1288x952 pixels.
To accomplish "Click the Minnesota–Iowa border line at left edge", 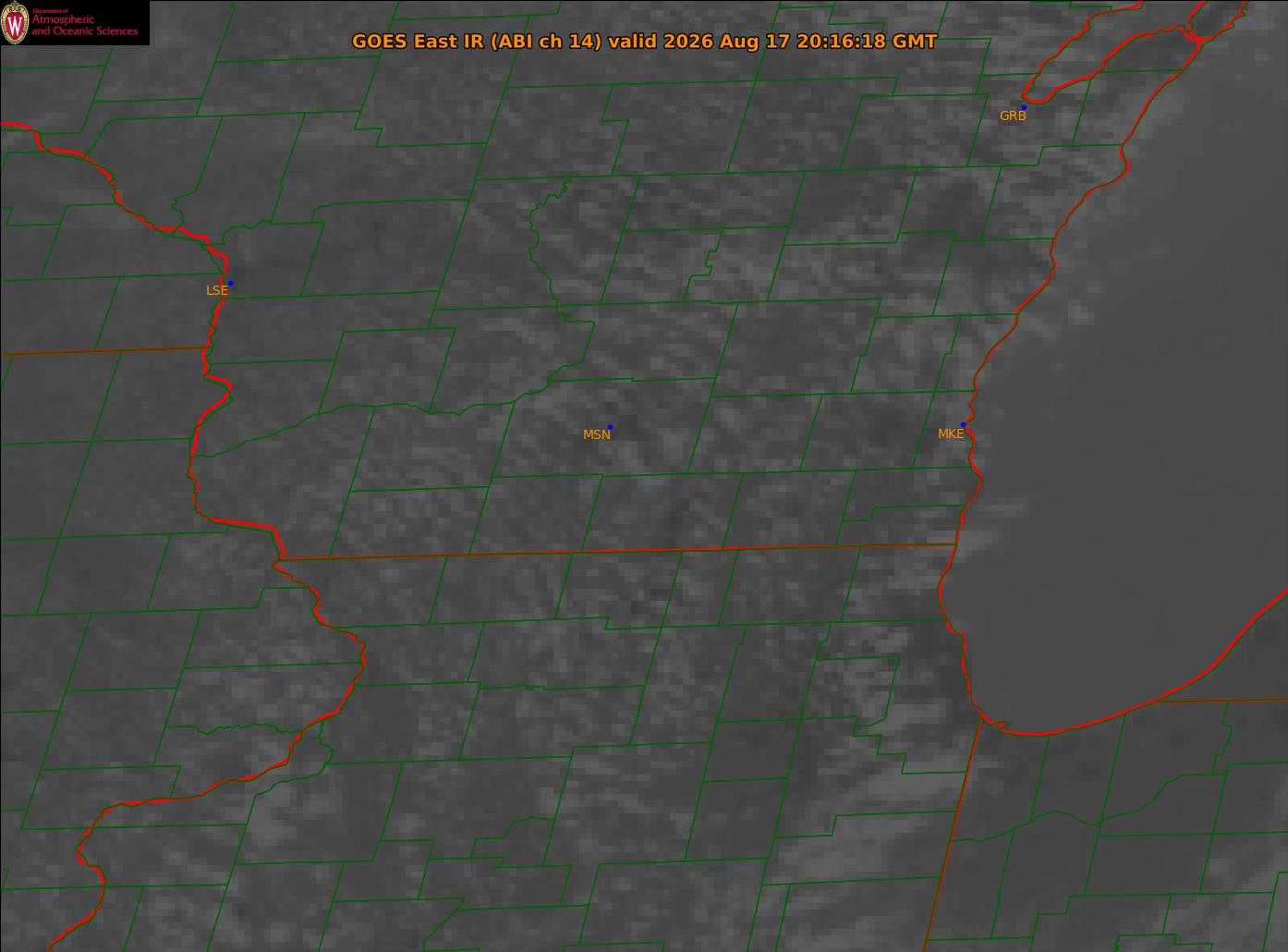I will 103,350.
